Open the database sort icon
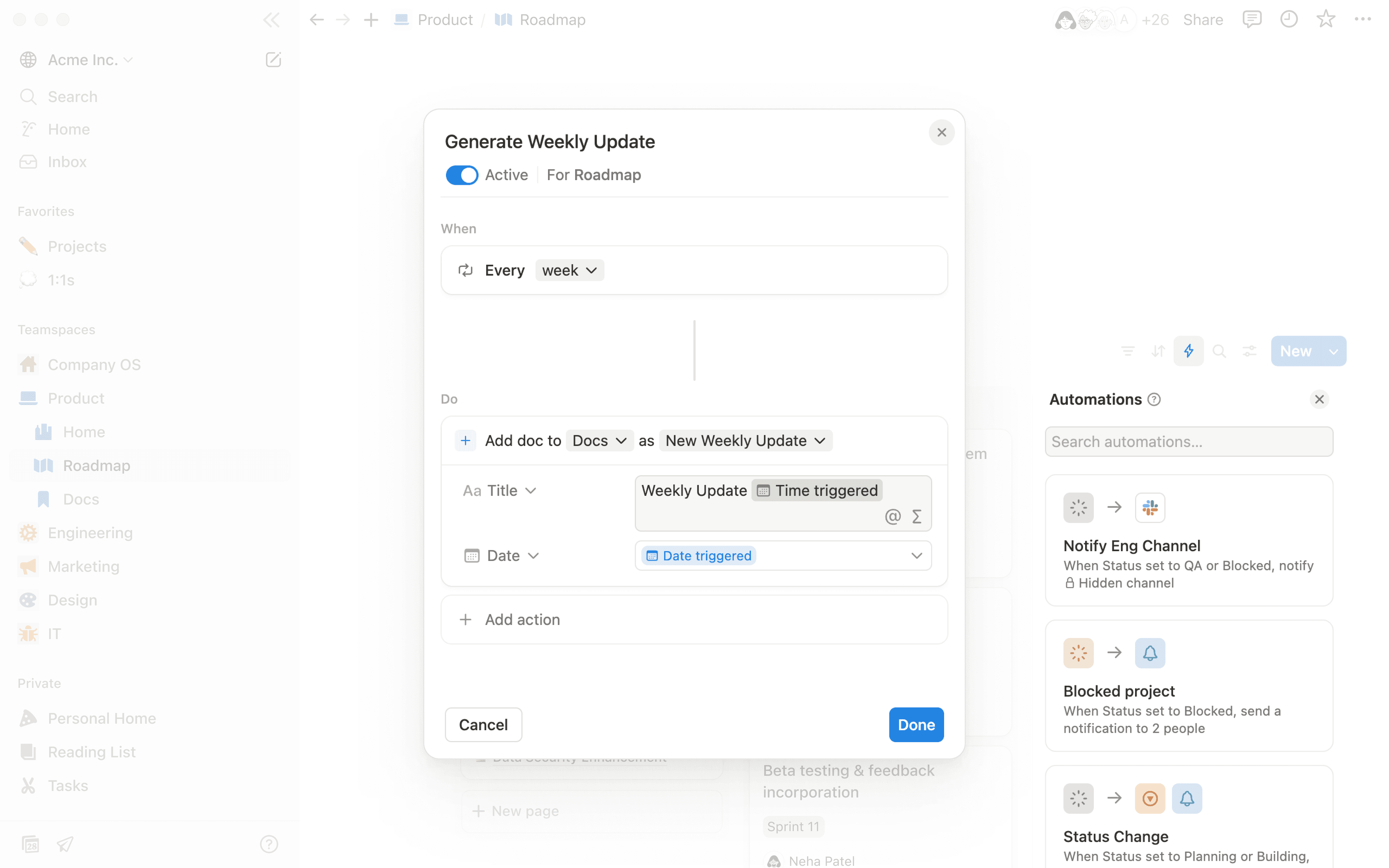 (x=1158, y=351)
